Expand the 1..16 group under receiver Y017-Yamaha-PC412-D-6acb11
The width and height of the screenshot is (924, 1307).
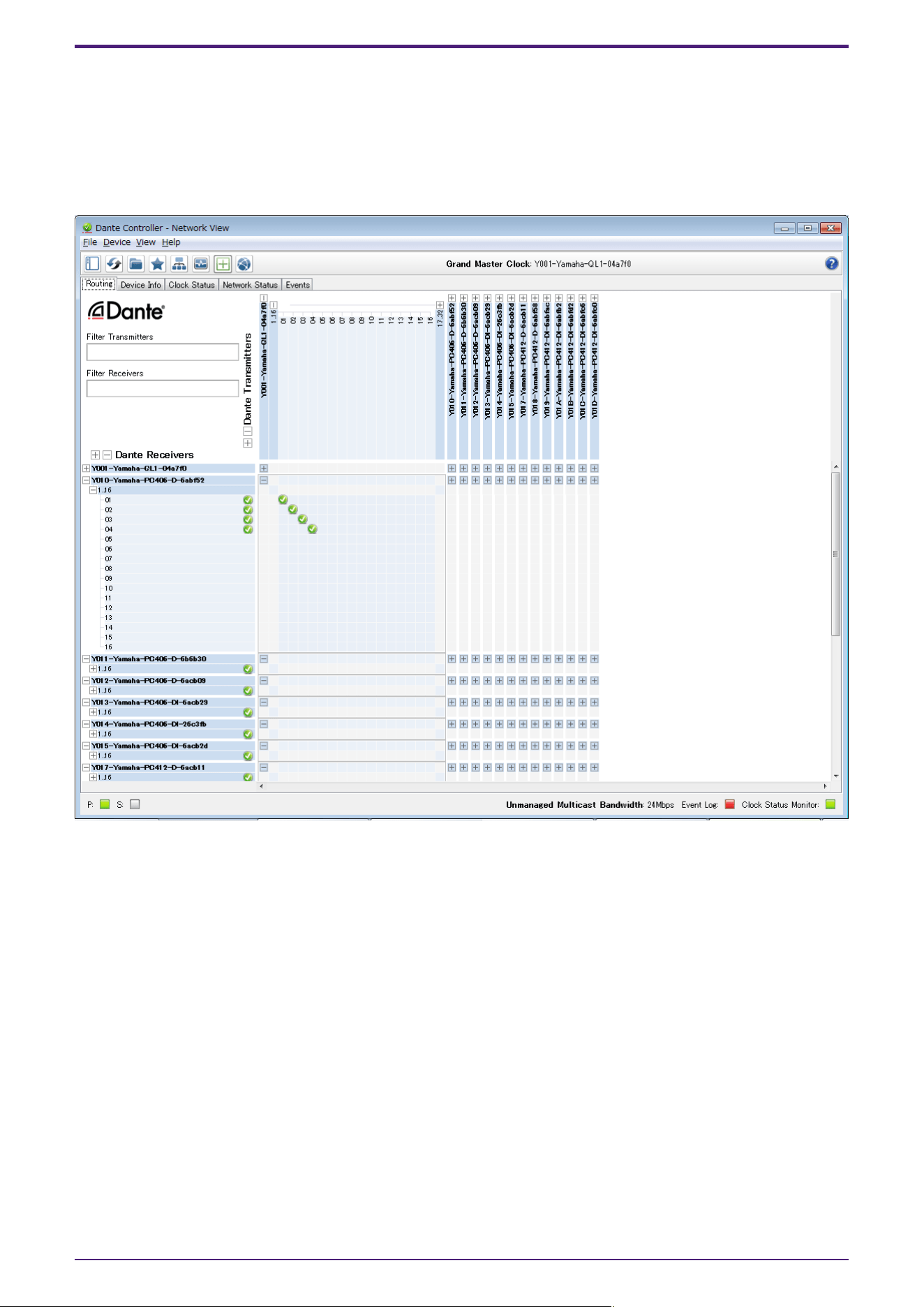pyautogui.click(x=93, y=777)
